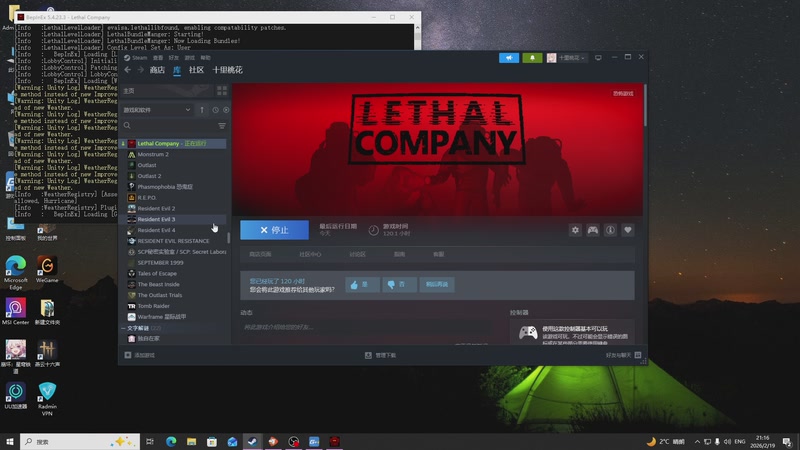Click the library search magnifier icon
Screen dimensions: 800x450
pyautogui.click(x=127, y=126)
